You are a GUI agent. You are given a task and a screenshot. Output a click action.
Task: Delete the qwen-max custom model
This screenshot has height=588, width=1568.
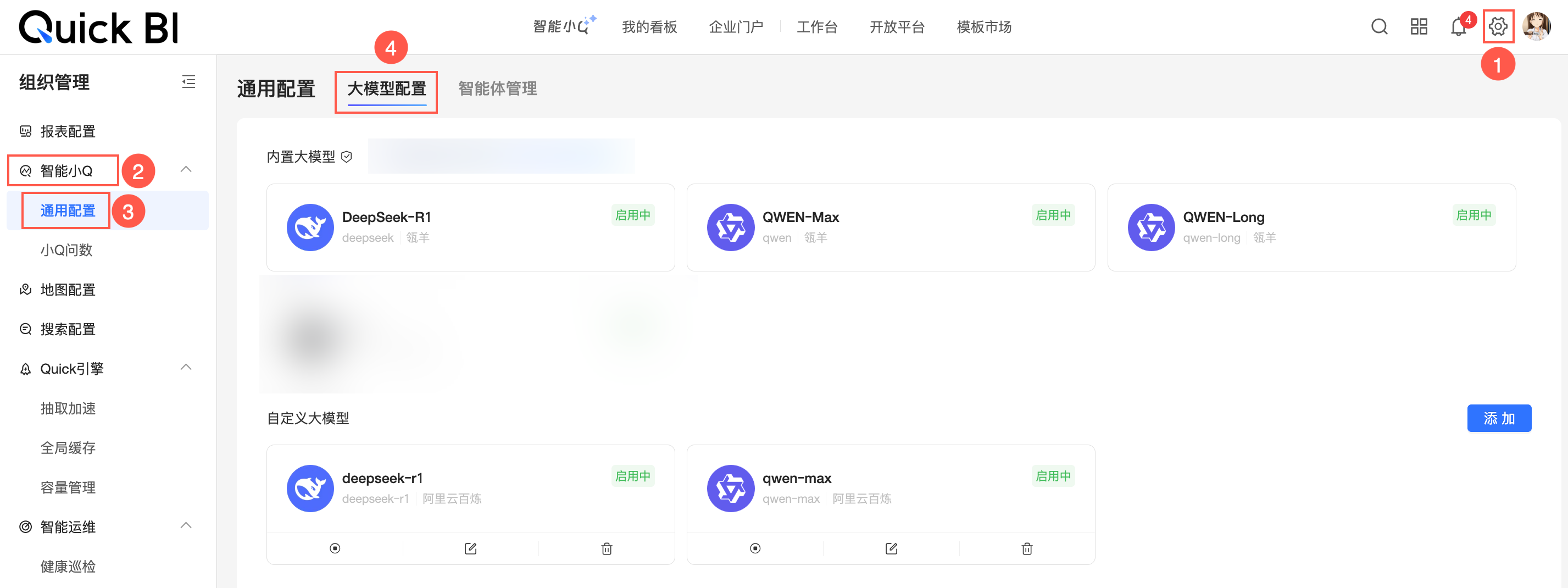pyautogui.click(x=1027, y=548)
